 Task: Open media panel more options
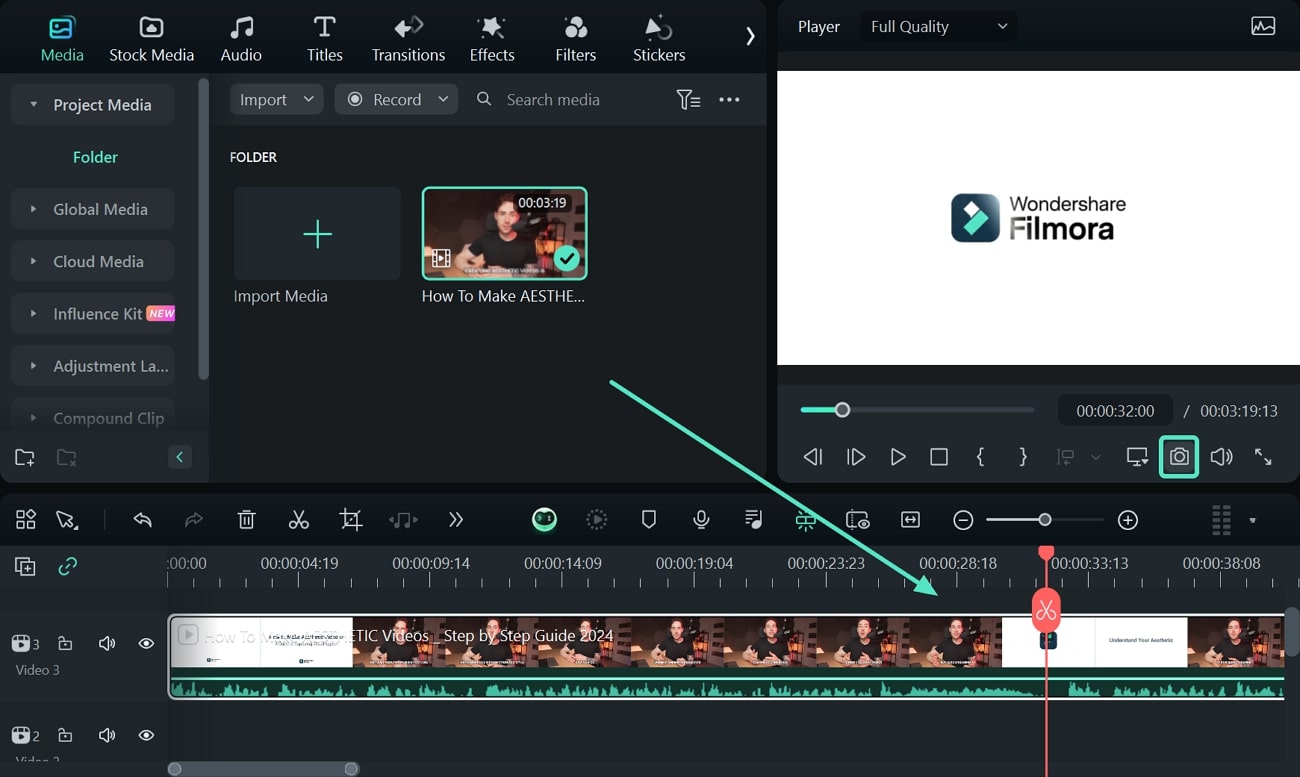[x=730, y=99]
